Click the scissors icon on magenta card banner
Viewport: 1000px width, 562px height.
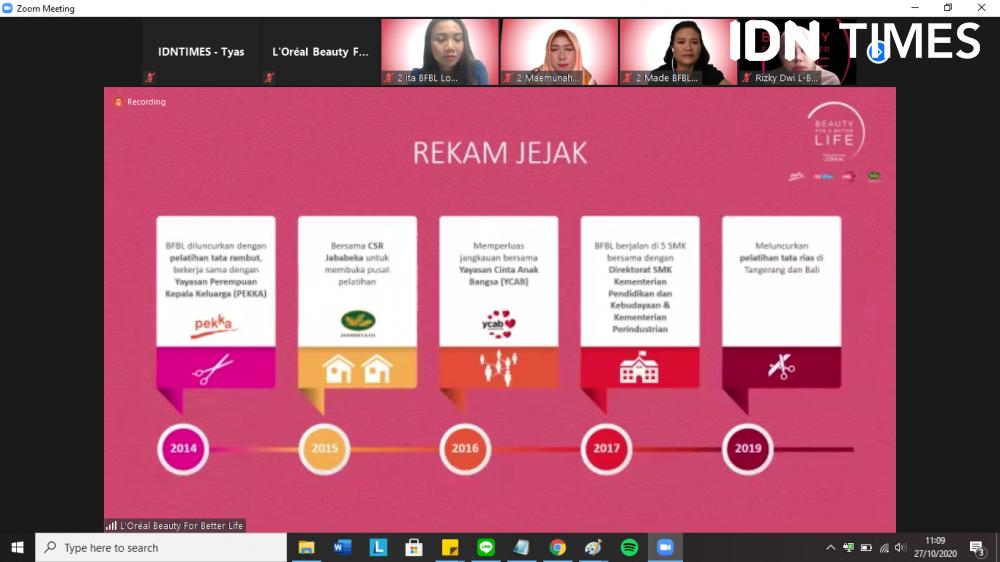[214, 369]
